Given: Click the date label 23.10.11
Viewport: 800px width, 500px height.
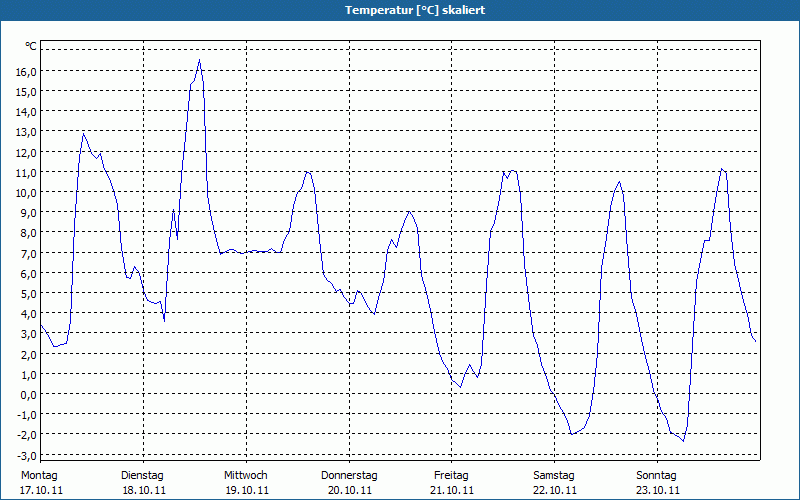Looking at the screenshot, I should [657, 490].
